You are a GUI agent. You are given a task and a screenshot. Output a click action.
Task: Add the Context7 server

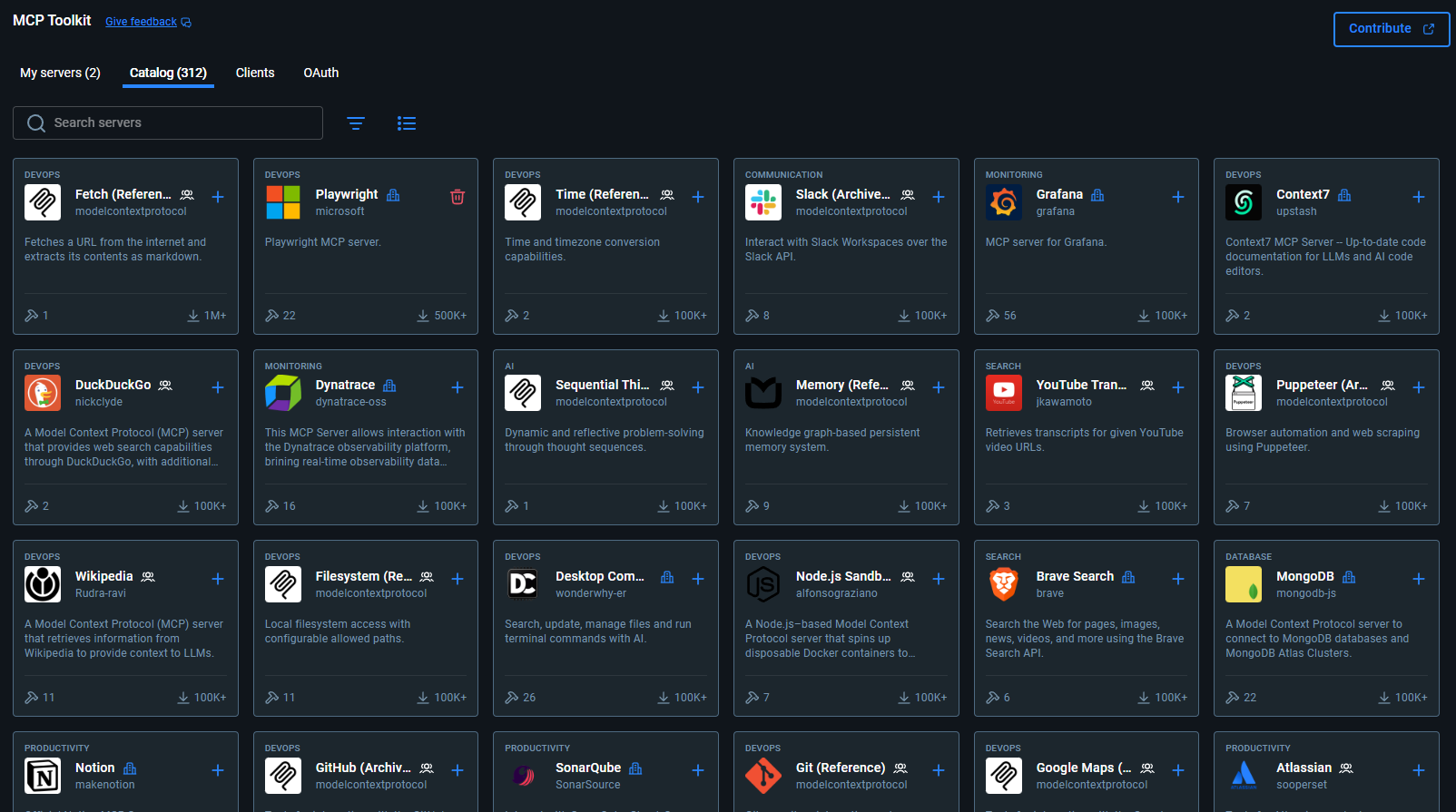(1418, 197)
